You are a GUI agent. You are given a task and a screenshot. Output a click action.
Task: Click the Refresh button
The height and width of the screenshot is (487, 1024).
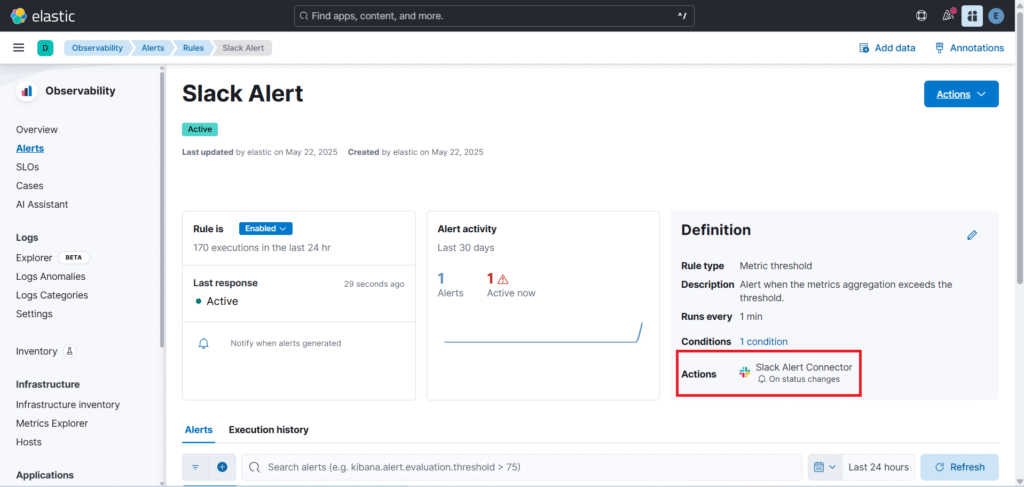click(x=959, y=467)
